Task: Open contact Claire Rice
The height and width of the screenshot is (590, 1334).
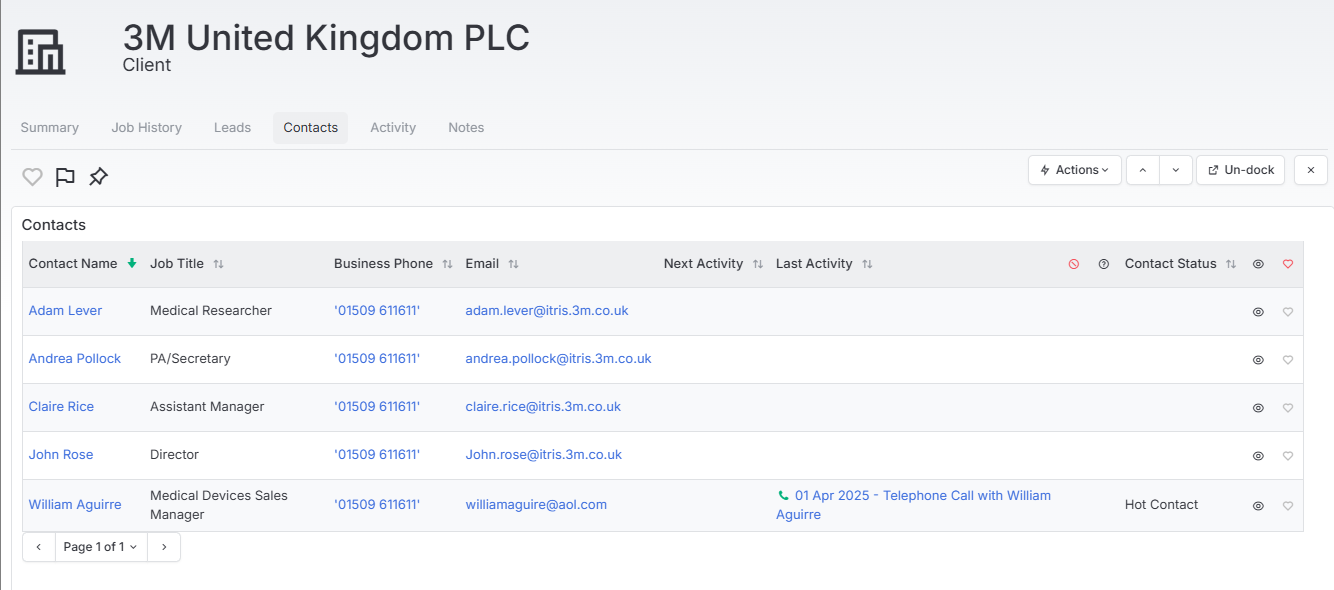Action: tap(61, 407)
